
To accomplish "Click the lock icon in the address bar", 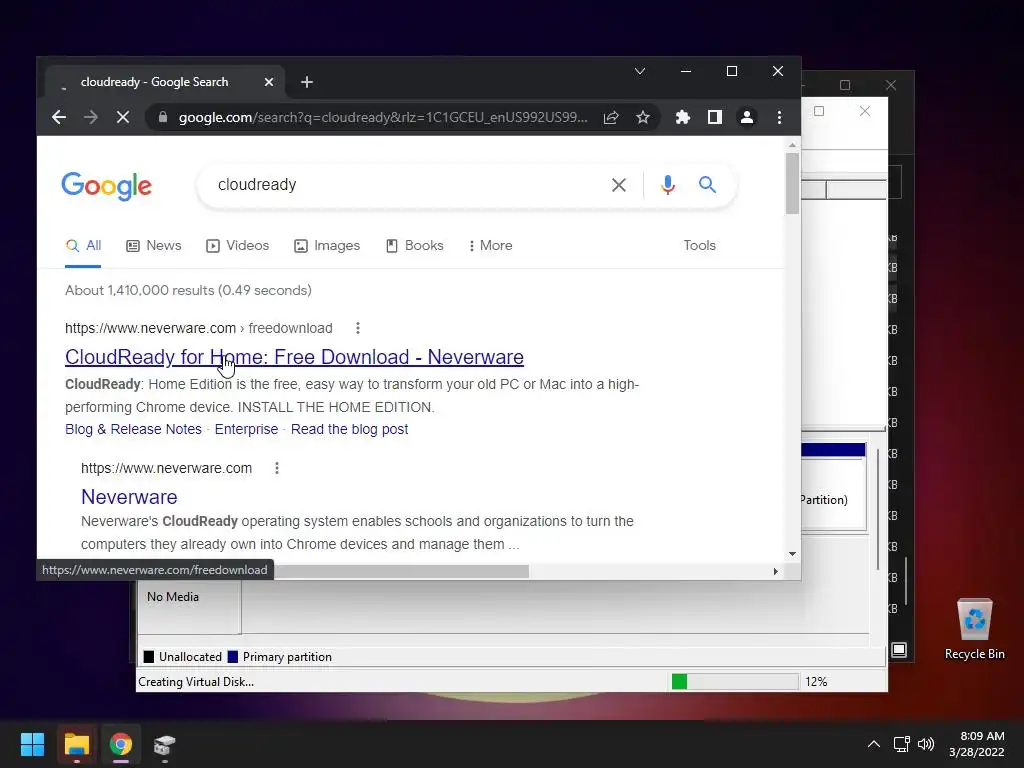I will [x=163, y=118].
